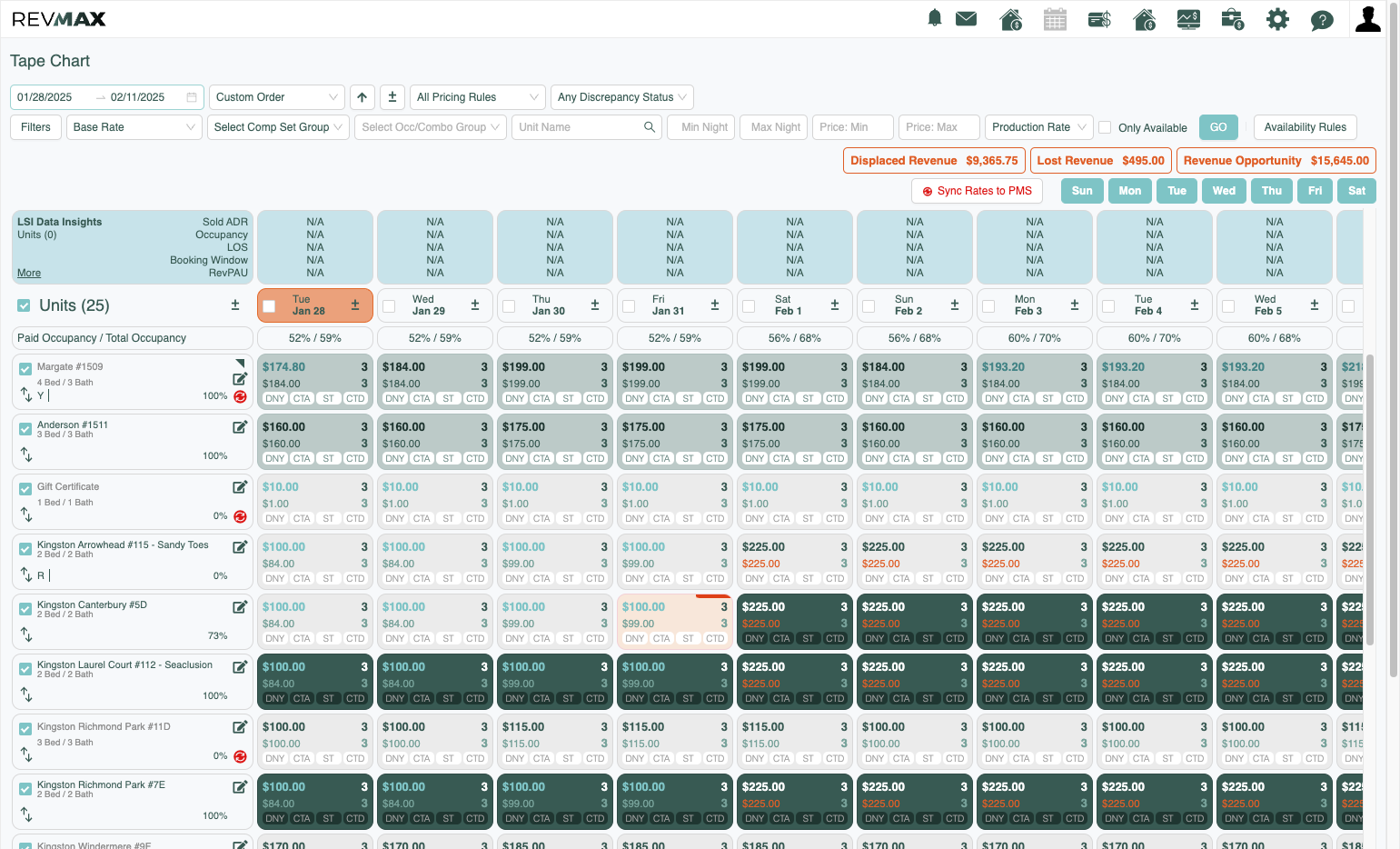Click plus-minus adjust icon for Wed Jan 29

pyautogui.click(x=475, y=305)
